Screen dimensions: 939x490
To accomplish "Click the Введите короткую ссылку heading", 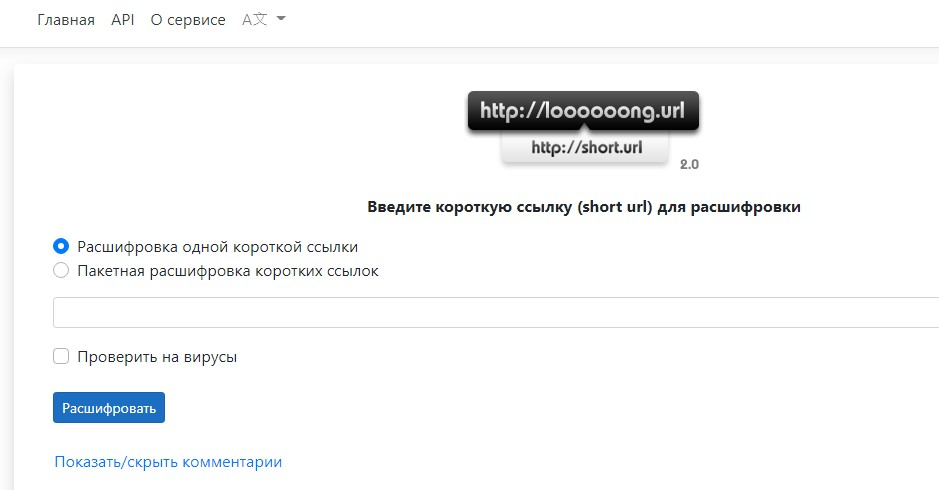I will pyautogui.click(x=584, y=207).
